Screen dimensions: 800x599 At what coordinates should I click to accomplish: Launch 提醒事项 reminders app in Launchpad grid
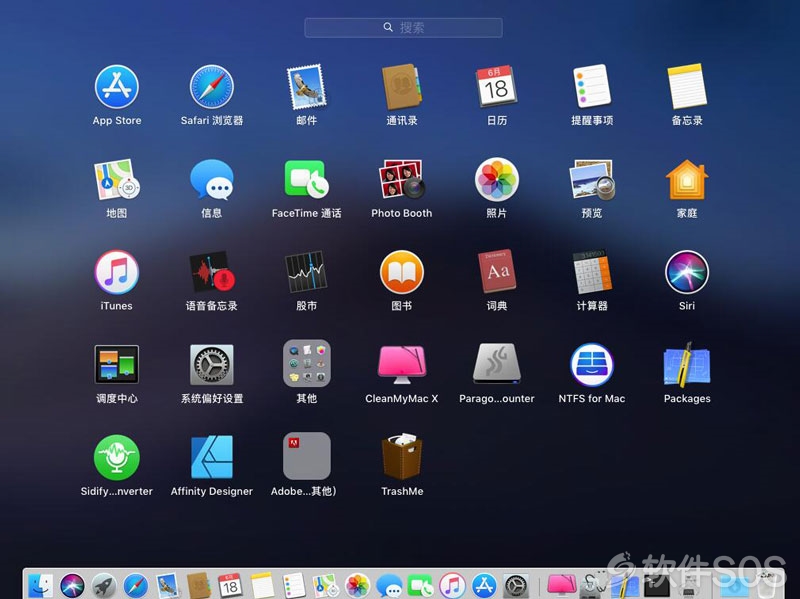point(592,86)
